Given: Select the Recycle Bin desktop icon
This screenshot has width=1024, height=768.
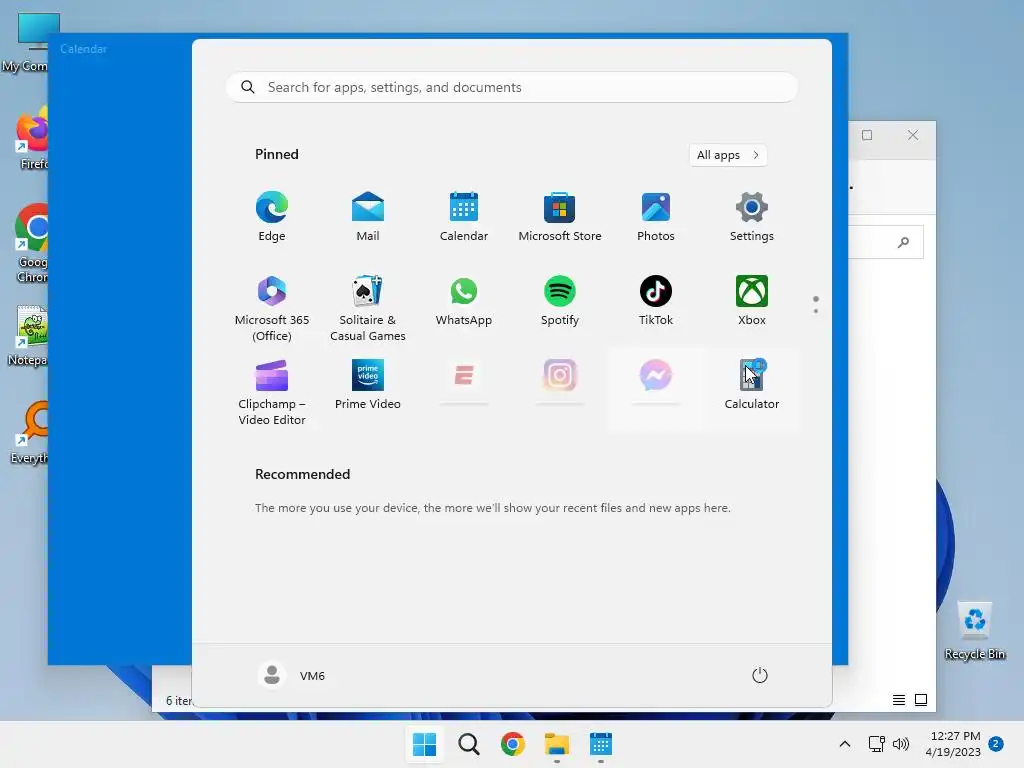Looking at the screenshot, I should (x=974, y=631).
